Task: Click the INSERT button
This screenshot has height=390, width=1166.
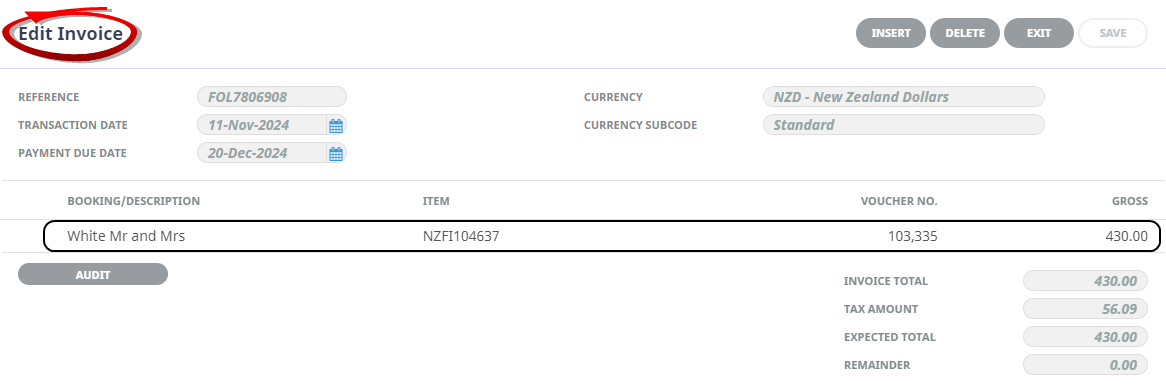Action: pos(891,33)
